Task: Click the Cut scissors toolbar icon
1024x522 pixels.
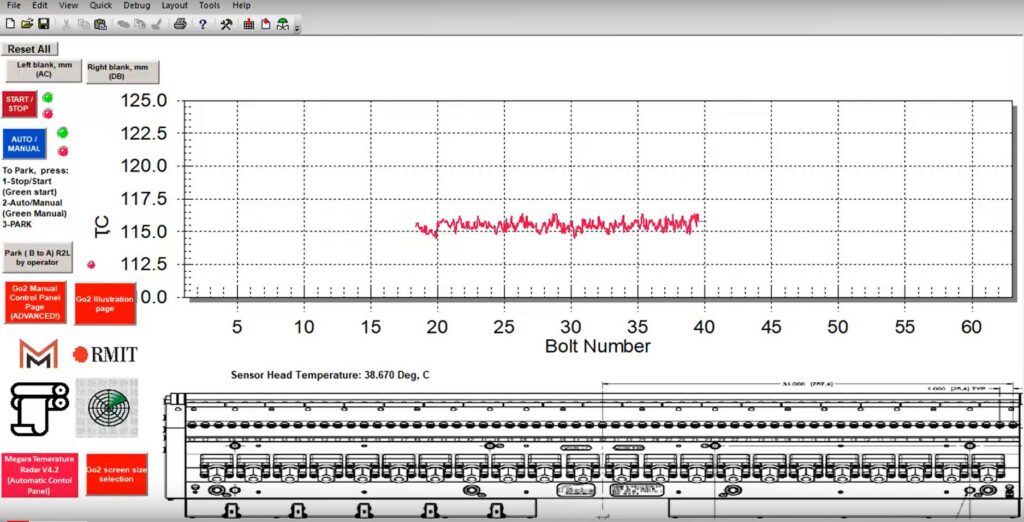Action: point(67,24)
